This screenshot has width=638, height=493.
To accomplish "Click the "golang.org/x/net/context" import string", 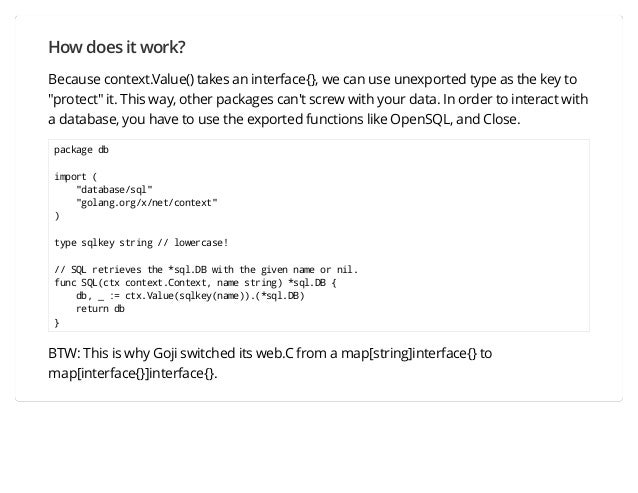I will (x=147, y=203).
